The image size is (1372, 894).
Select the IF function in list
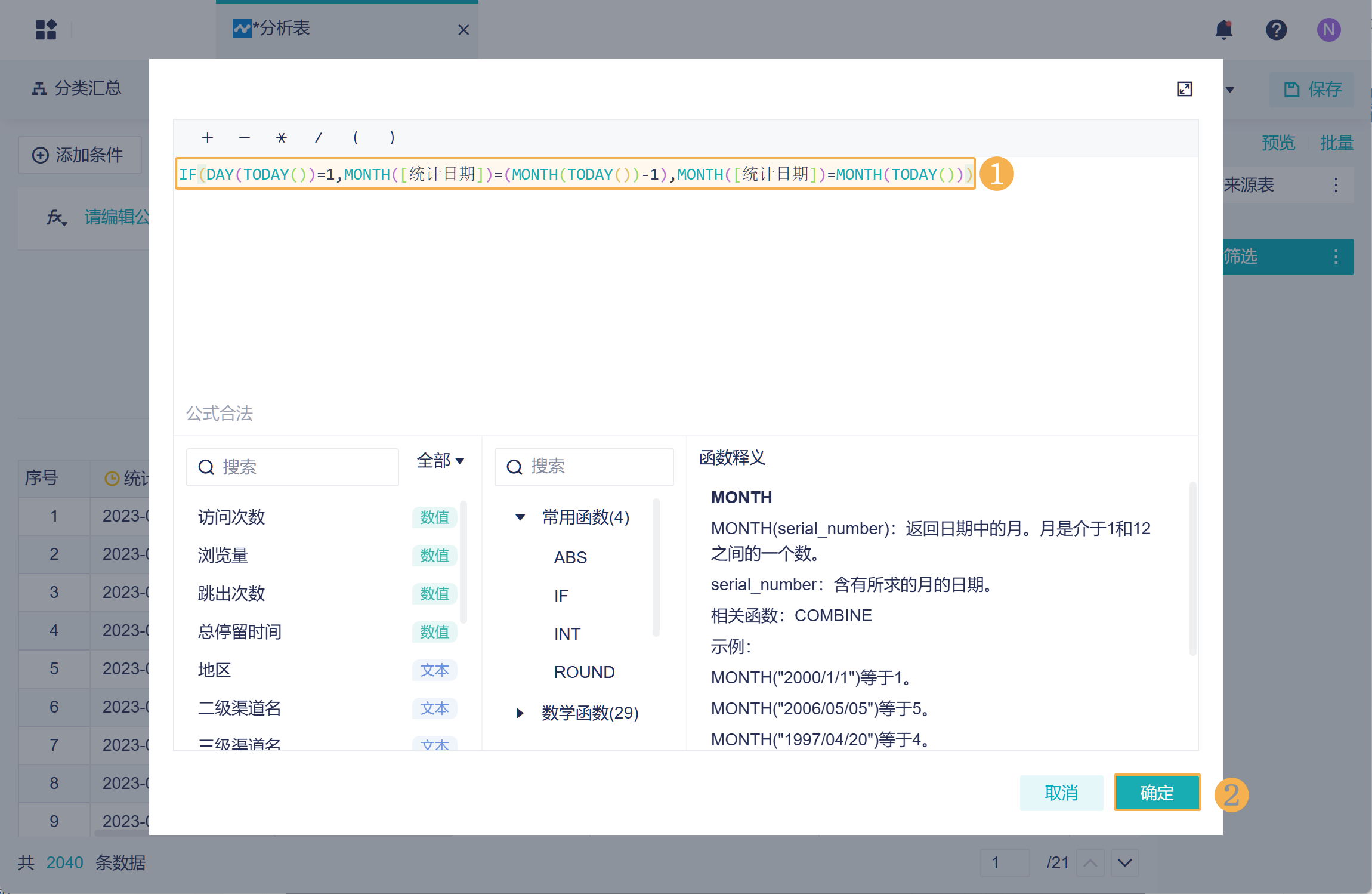pyautogui.click(x=561, y=596)
